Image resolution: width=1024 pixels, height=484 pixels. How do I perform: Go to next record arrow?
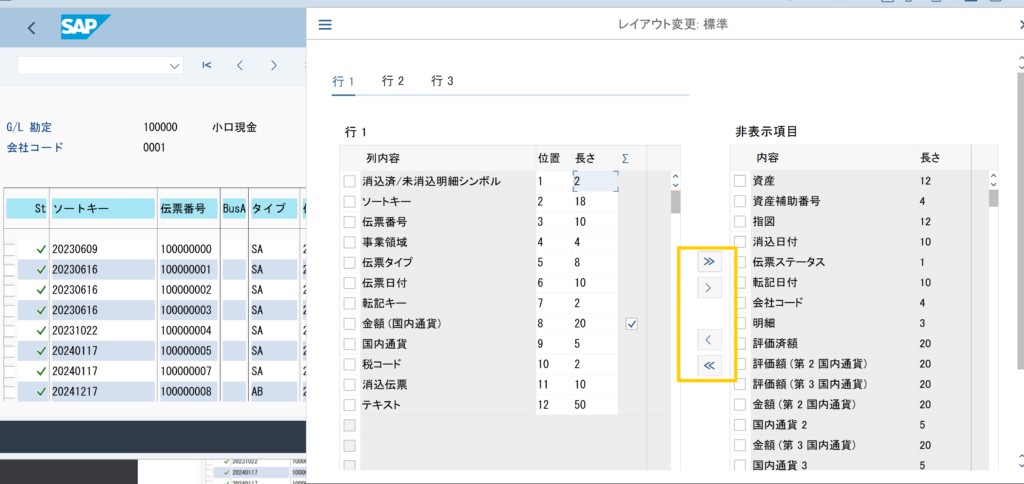point(273,65)
